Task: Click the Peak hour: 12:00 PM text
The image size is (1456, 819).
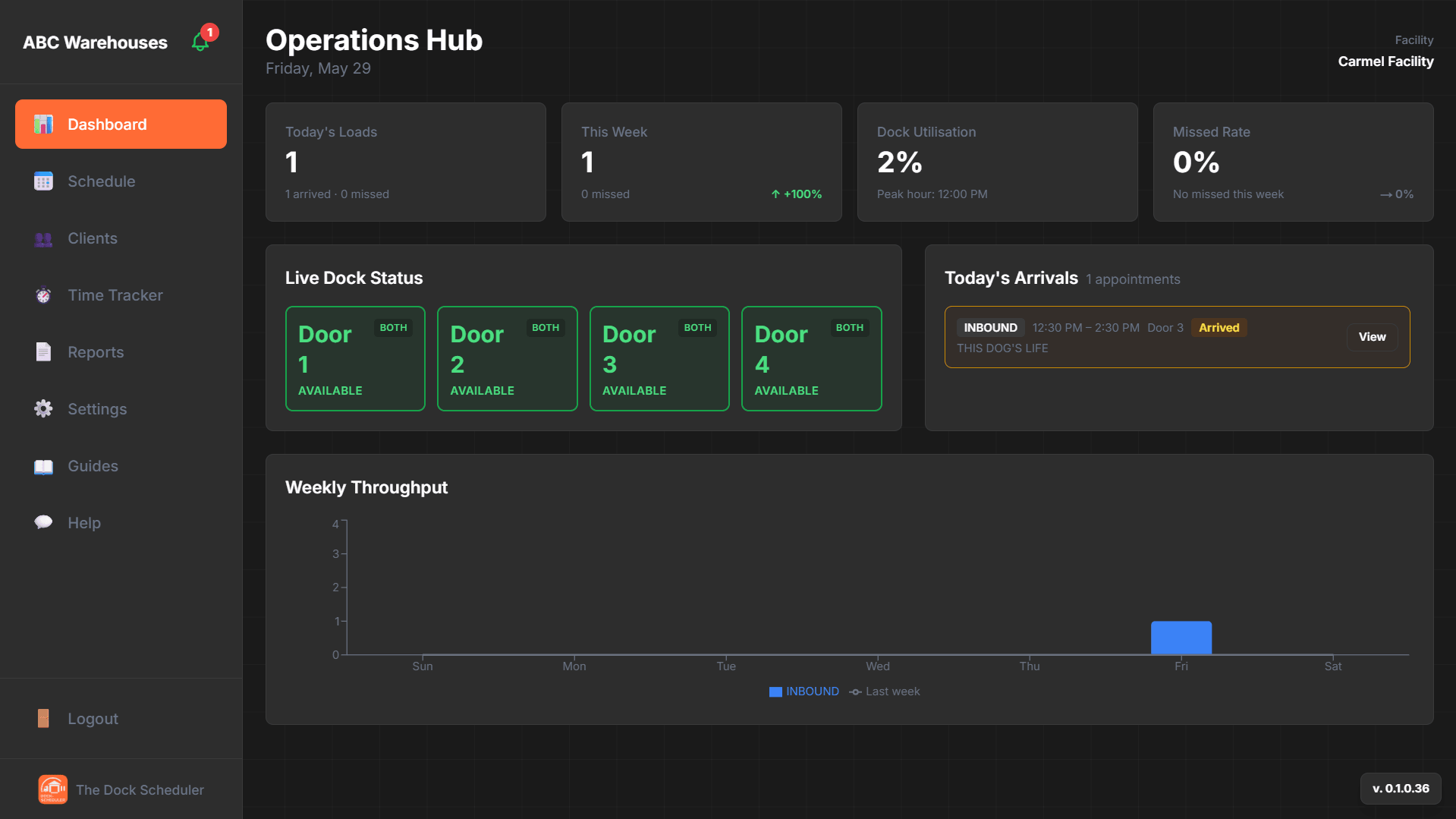Action: (x=932, y=194)
